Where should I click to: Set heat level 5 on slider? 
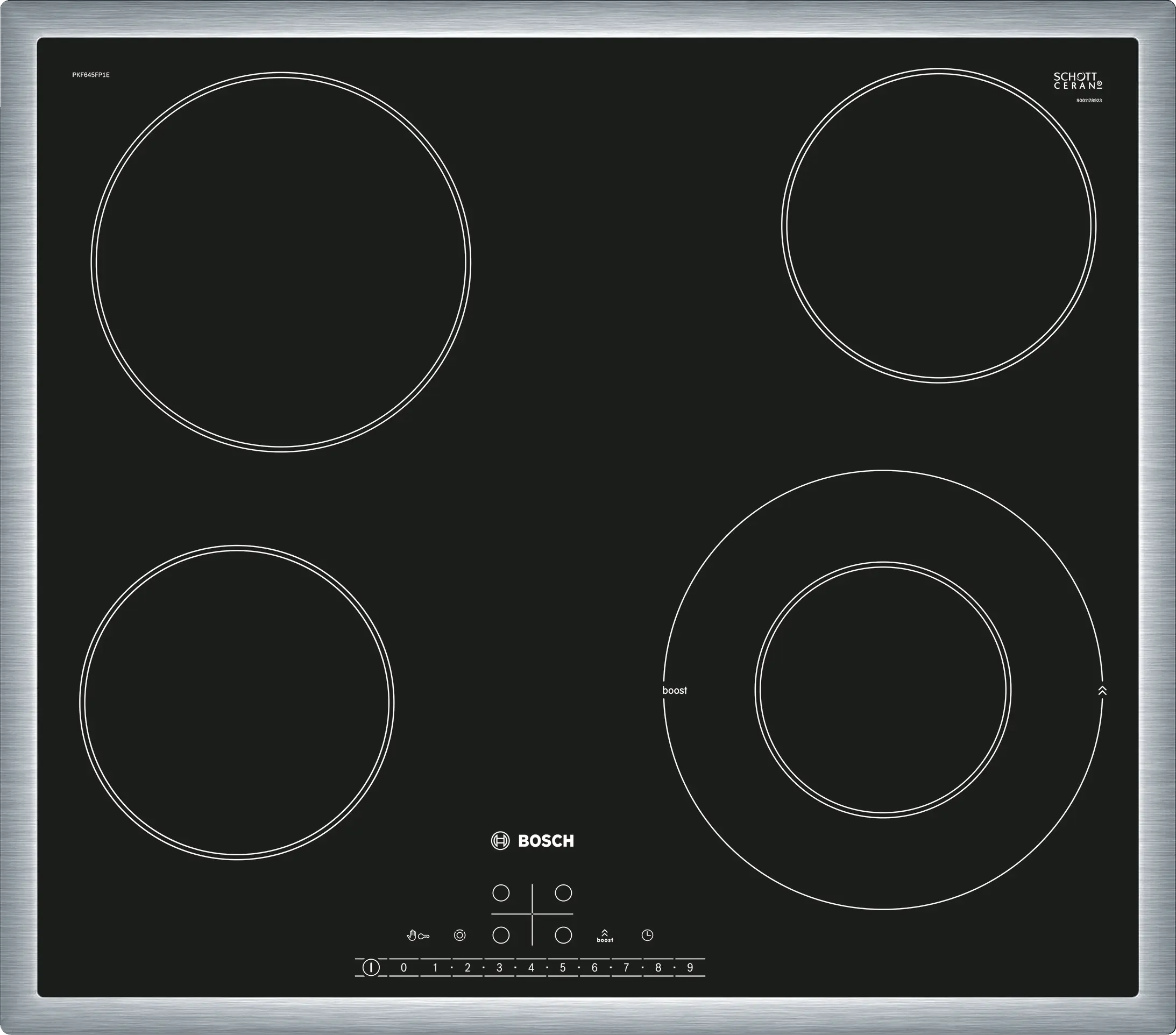[563, 968]
